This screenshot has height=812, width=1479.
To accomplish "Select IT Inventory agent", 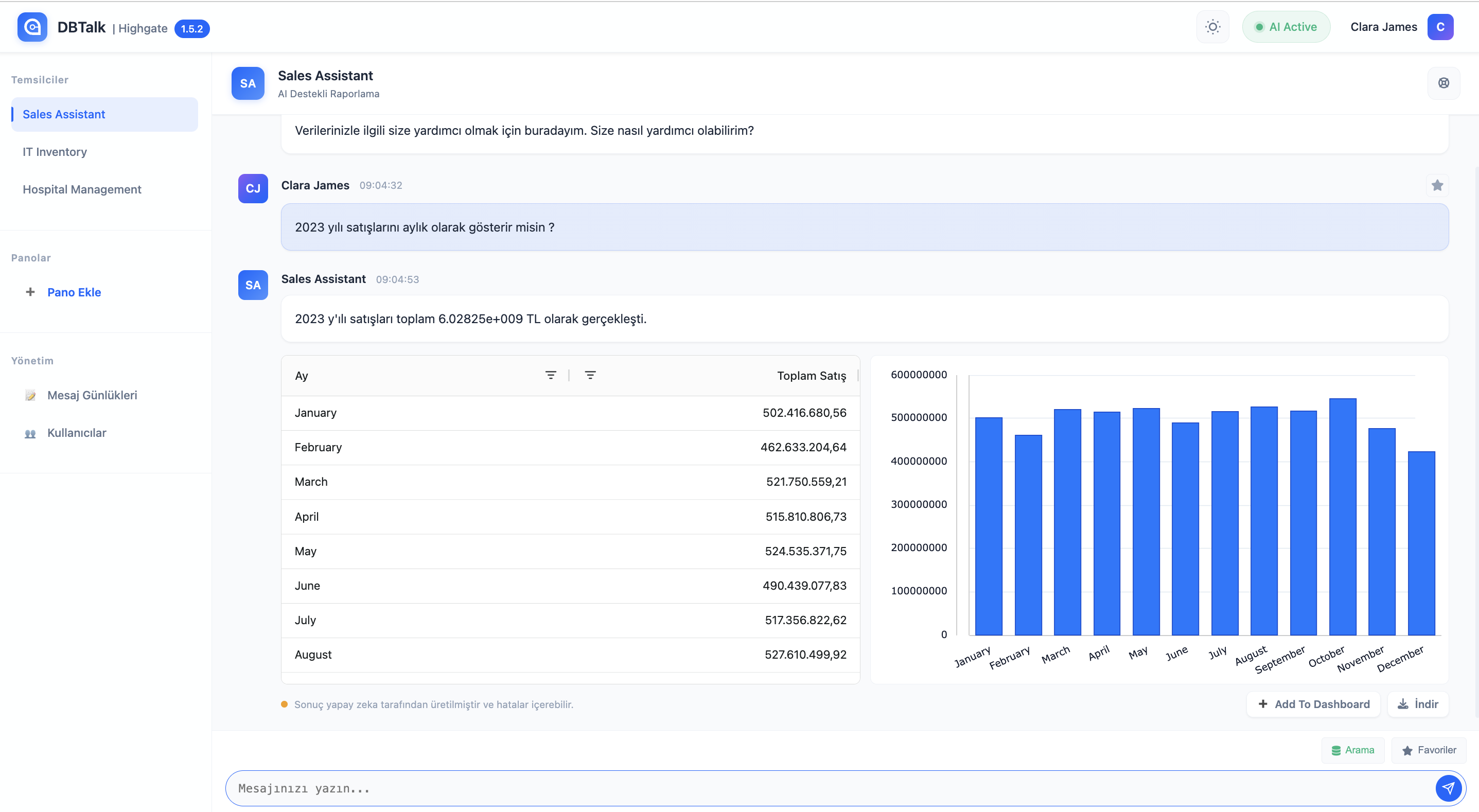I will pyautogui.click(x=55, y=152).
